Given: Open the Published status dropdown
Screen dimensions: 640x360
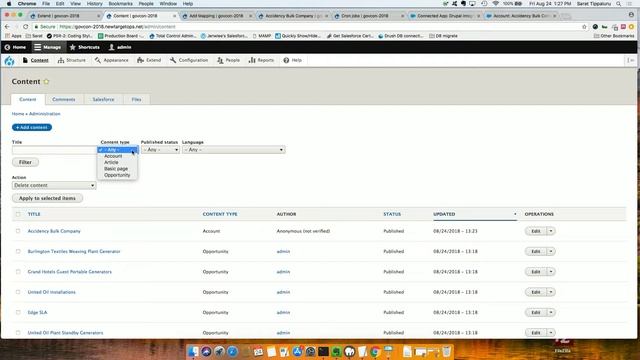Looking at the screenshot, I should tap(160, 150).
